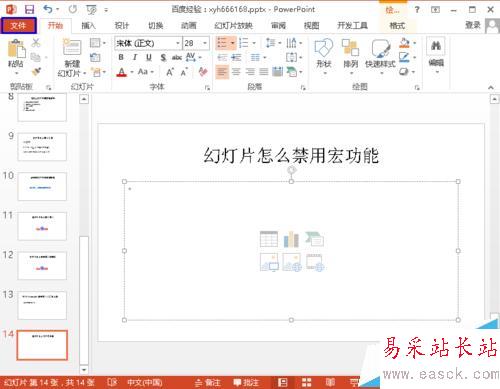Toggle center text alignment
The height and width of the screenshot is (389, 500).
(236, 72)
